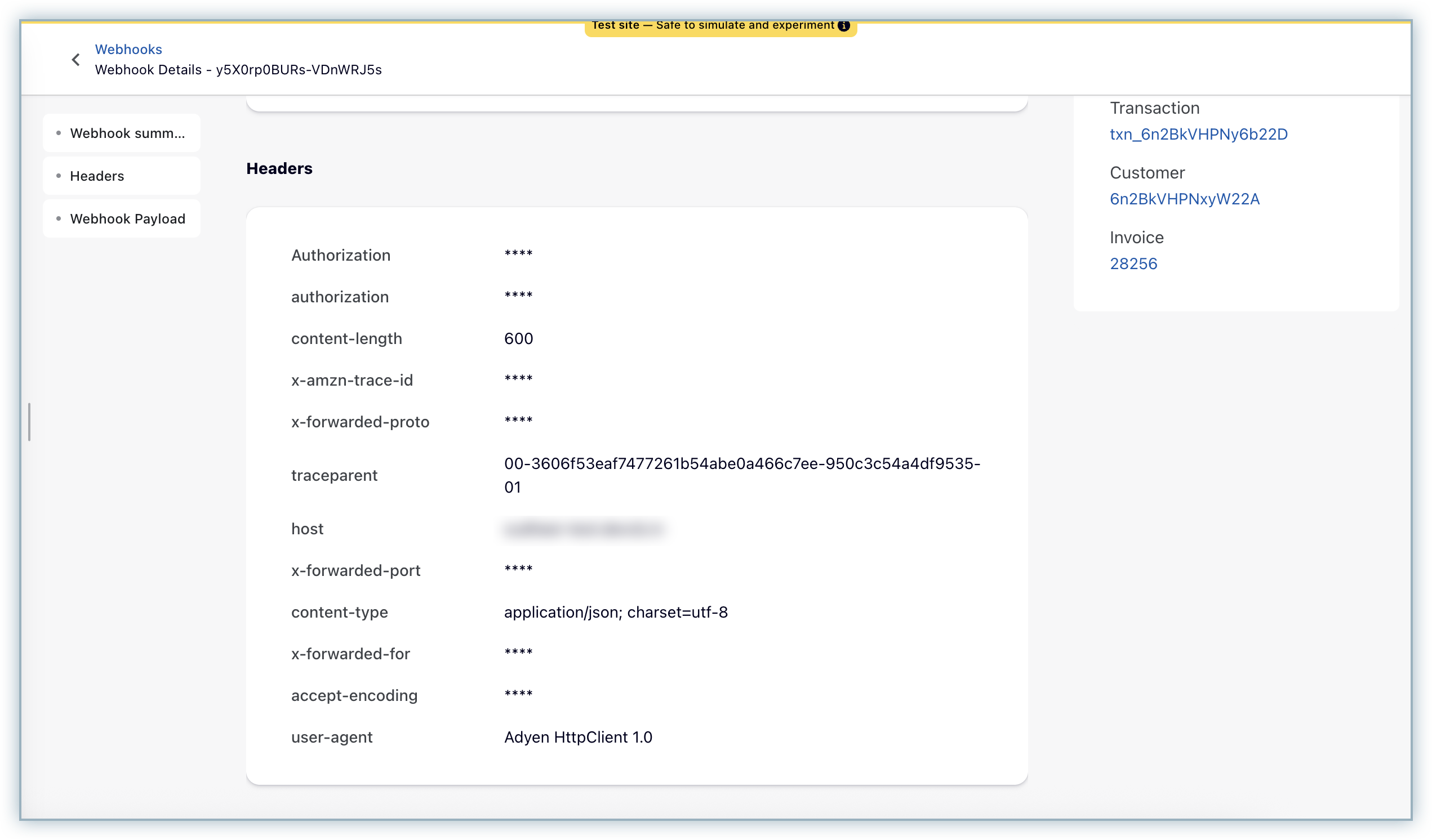
Task: Click the left edge scrollbar handle
Action: click(x=29, y=422)
